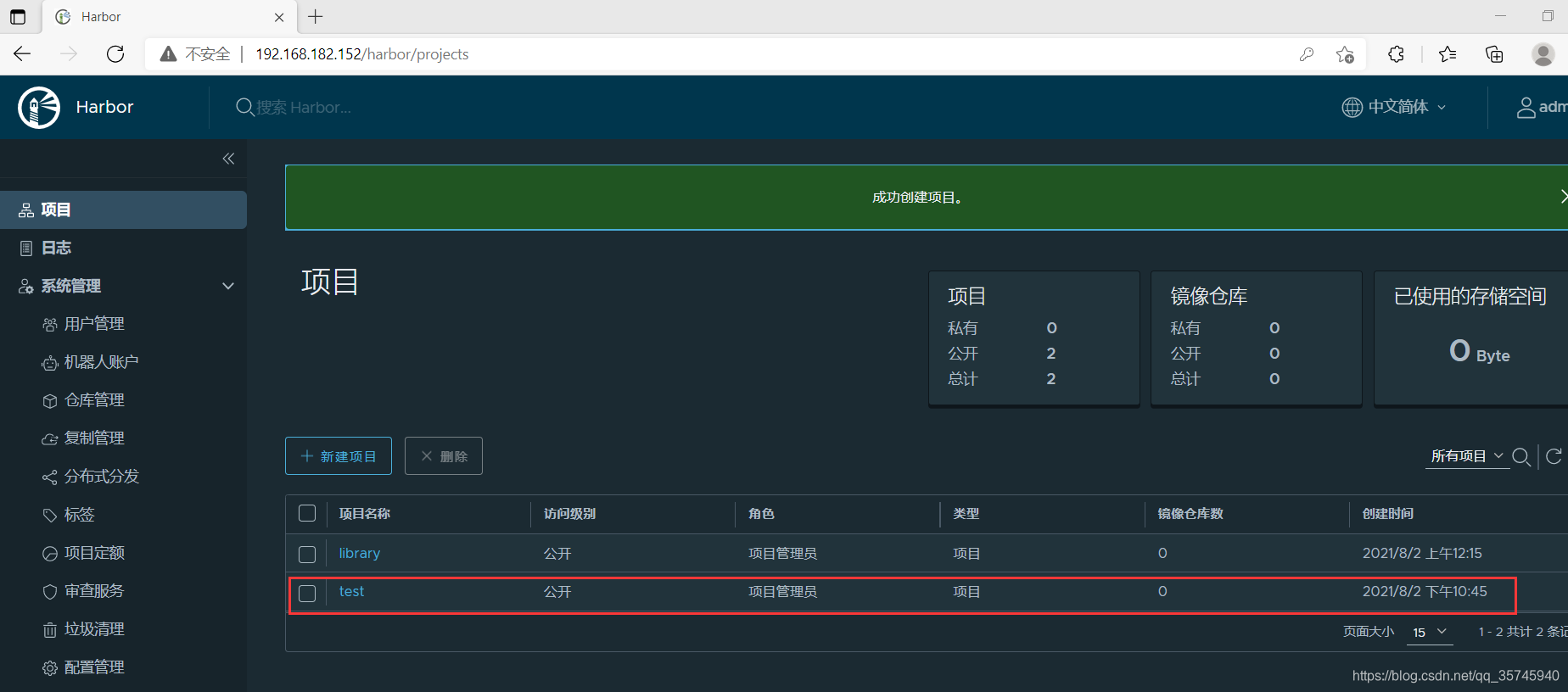Click the search magnifier in Harbor header

(x=244, y=107)
